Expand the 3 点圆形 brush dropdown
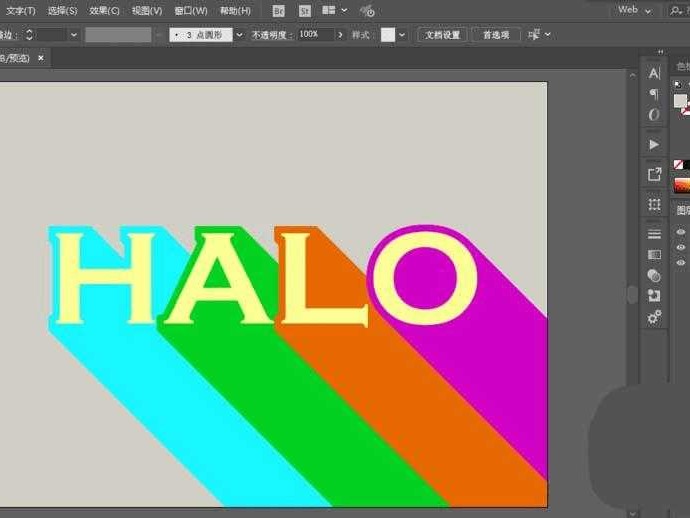 [x=239, y=34]
